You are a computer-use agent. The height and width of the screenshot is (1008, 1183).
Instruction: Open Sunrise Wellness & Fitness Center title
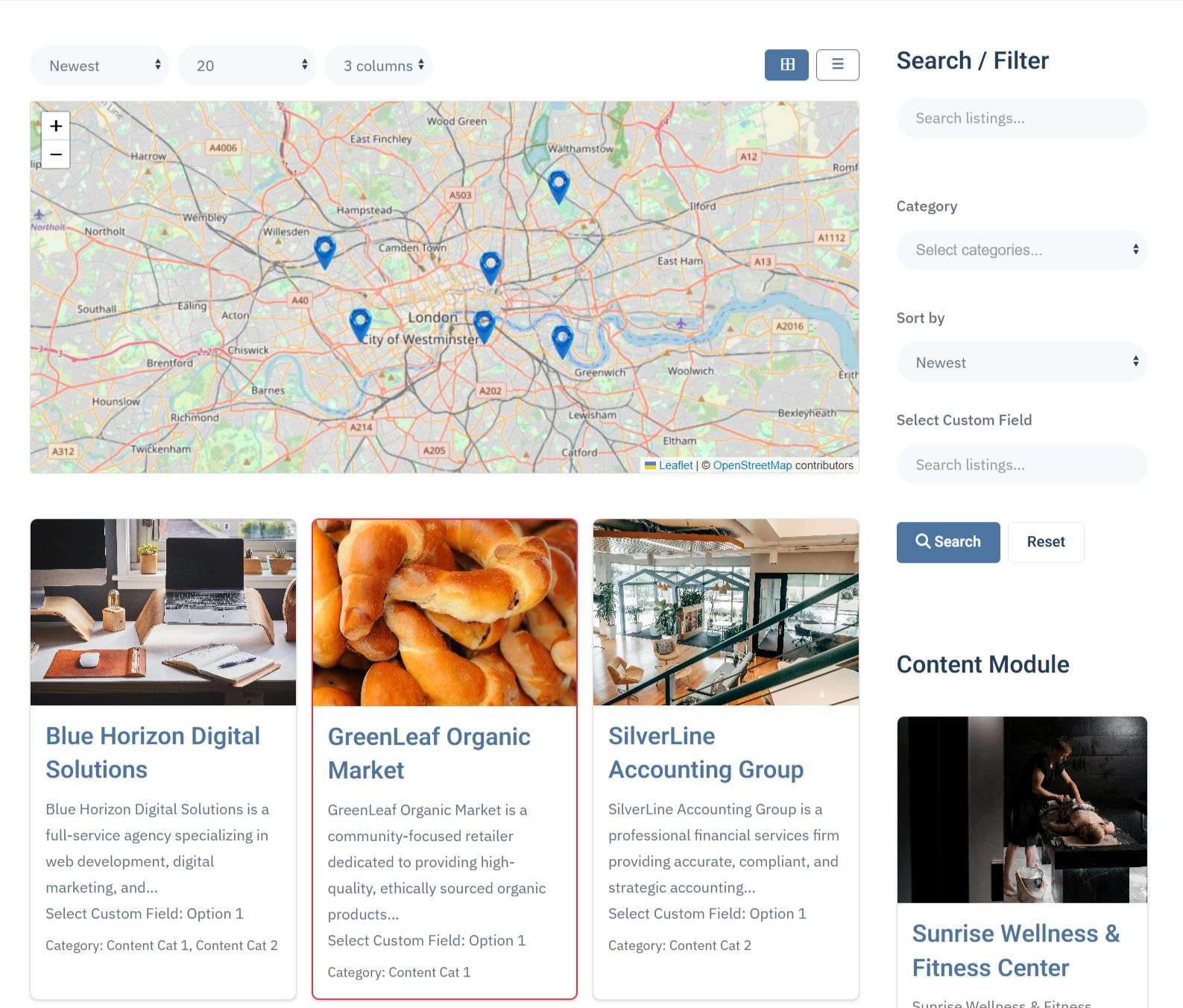pos(1016,951)
